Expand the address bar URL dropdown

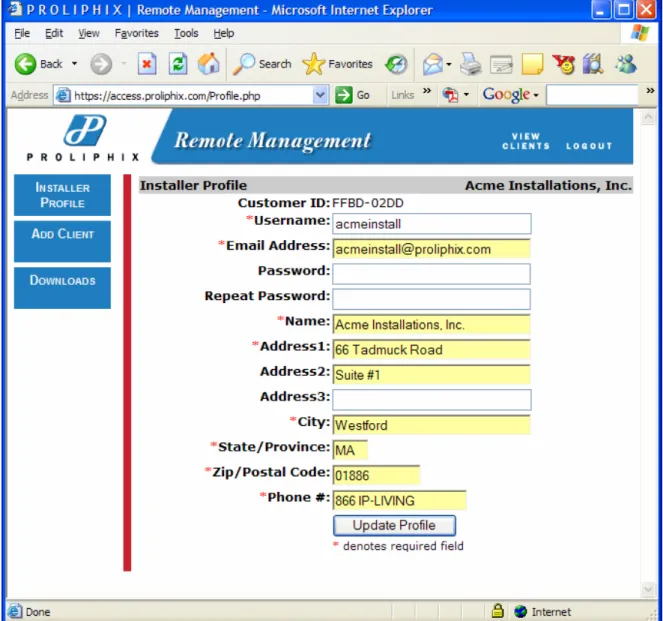(x=320, y=95)
